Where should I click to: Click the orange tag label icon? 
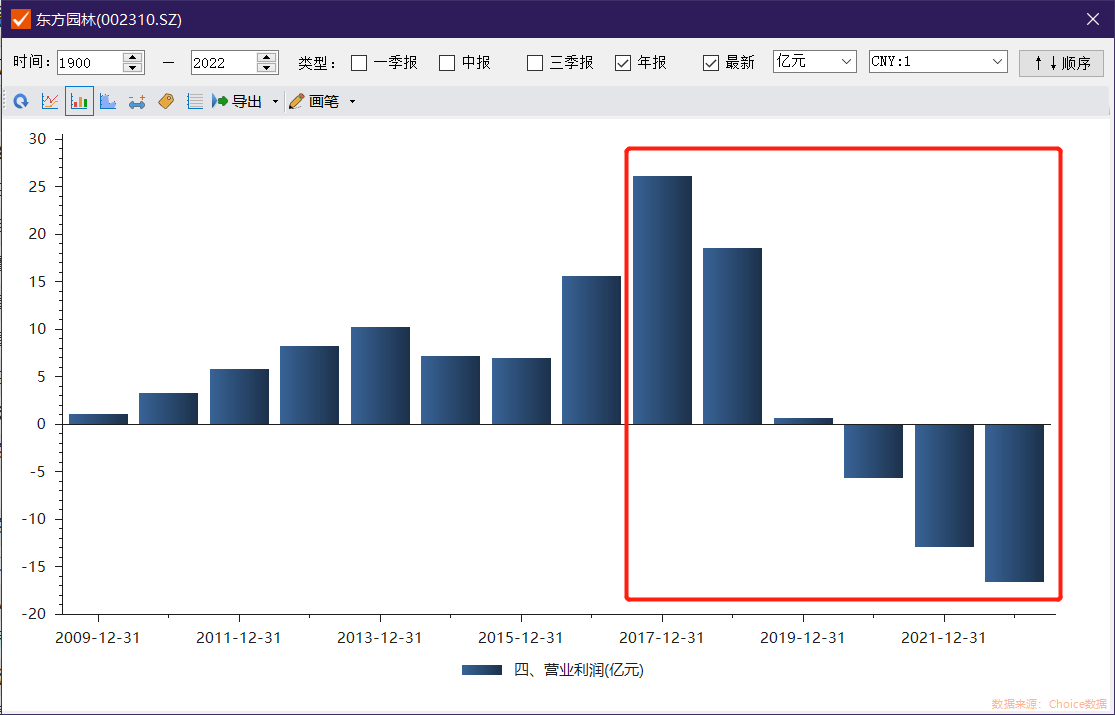pyautogui.click(x=166, y=102)
